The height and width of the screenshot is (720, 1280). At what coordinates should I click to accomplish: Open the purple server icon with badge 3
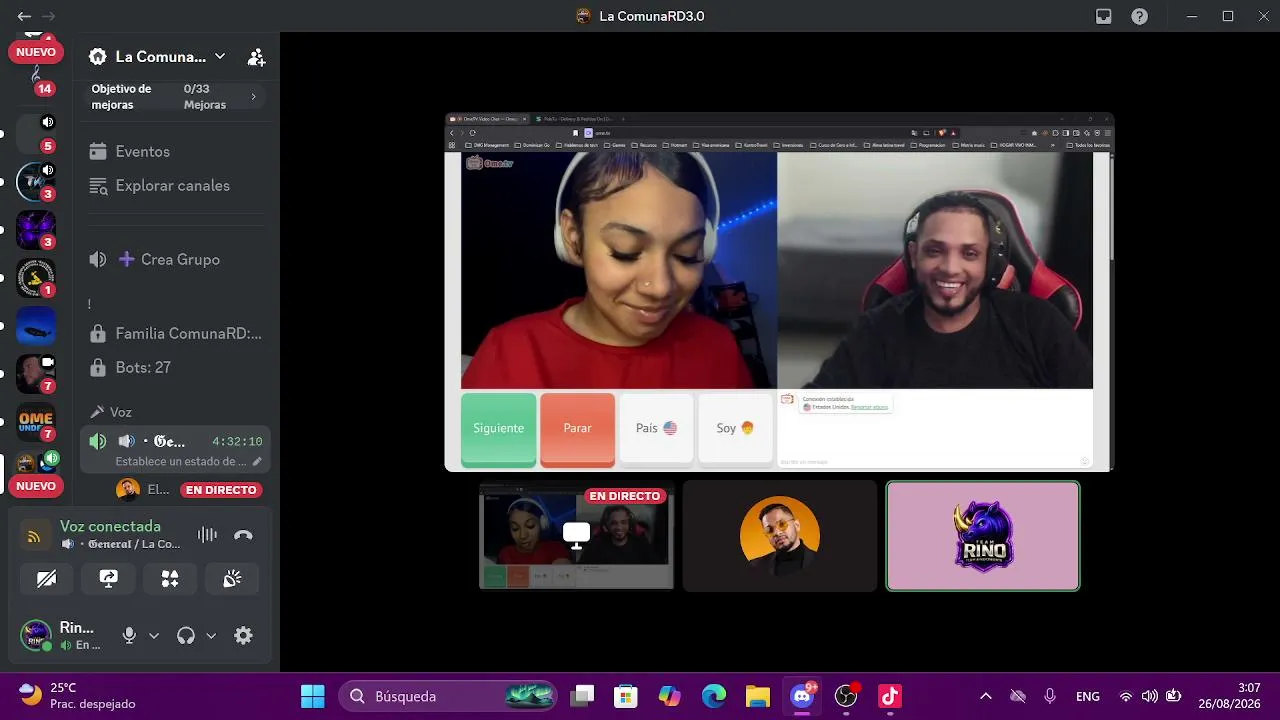(x=36, y=230)
